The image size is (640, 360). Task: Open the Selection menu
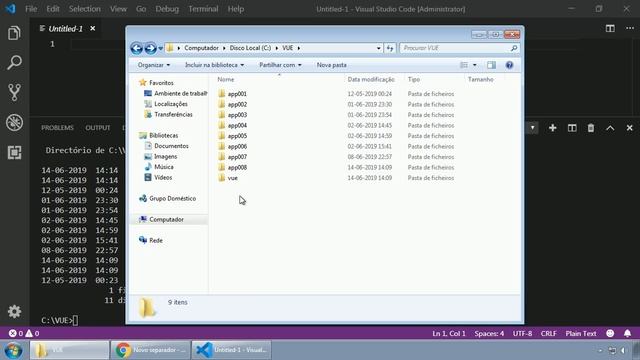(84, 9)
